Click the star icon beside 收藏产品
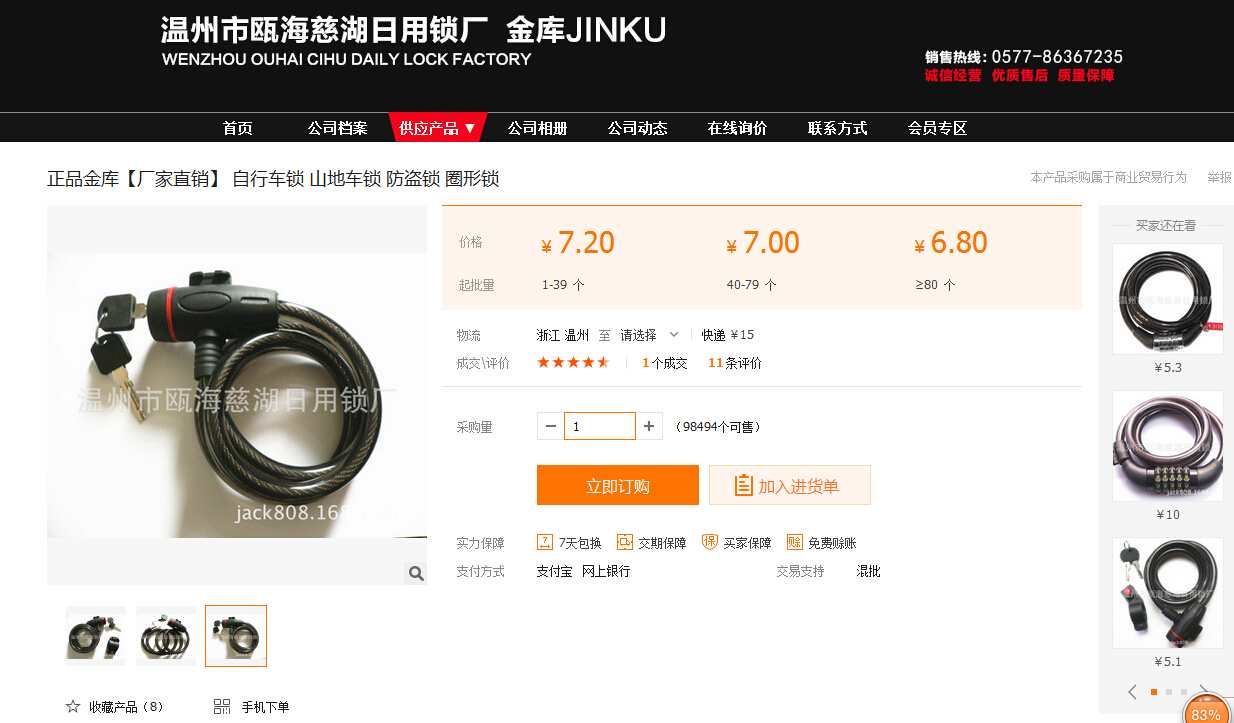1234x723 pixels. 73,706
